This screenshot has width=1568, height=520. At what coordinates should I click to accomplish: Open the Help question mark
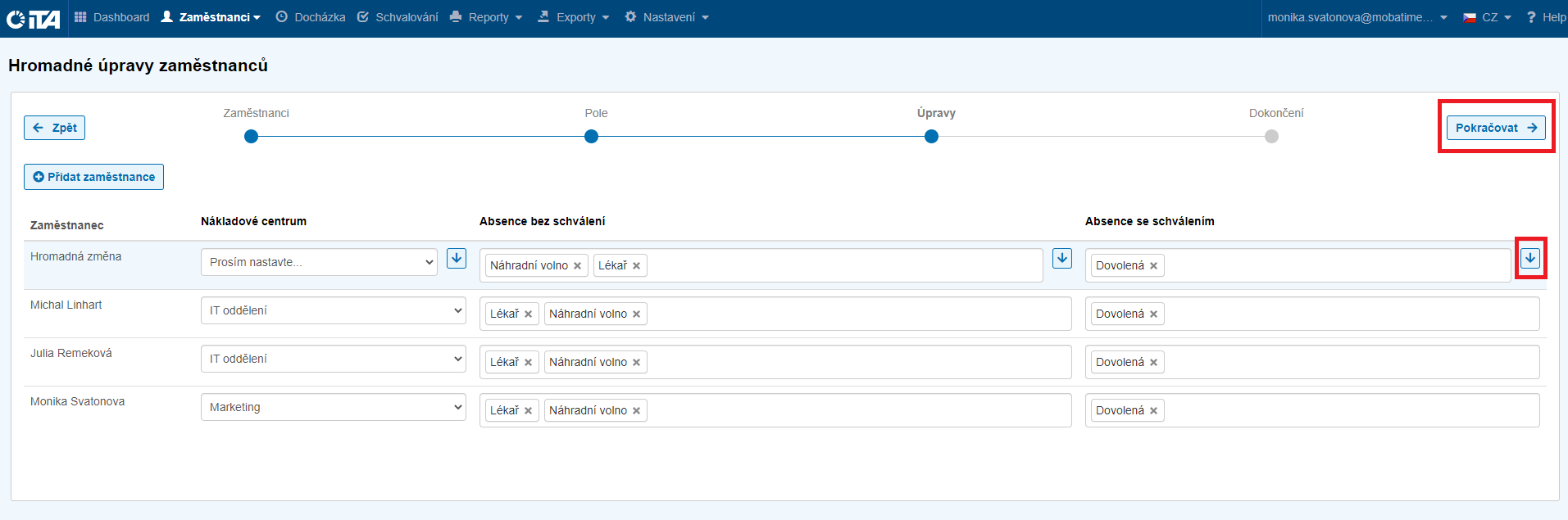1545,17
